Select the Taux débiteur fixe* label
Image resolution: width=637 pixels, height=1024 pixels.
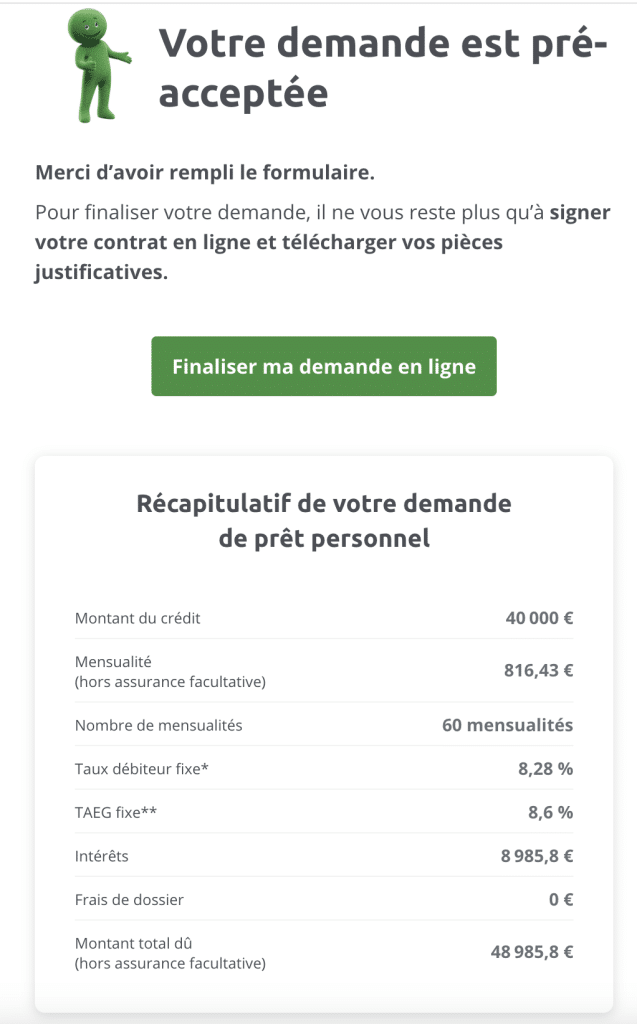[x=142, y=769]
